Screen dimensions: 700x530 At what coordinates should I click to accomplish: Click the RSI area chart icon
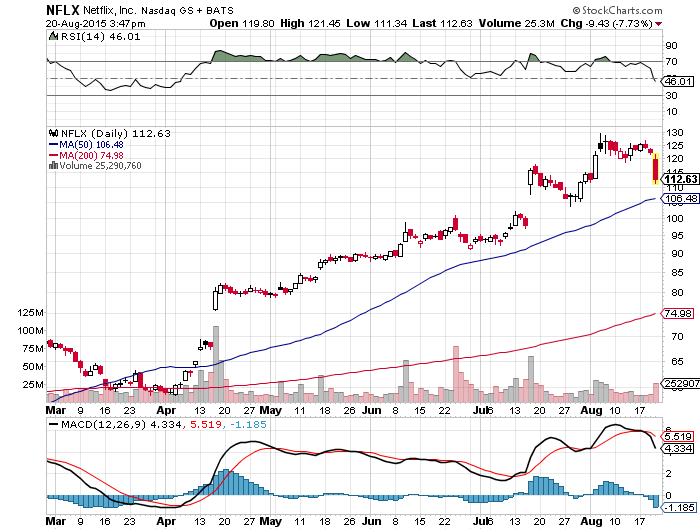point(54,36)
